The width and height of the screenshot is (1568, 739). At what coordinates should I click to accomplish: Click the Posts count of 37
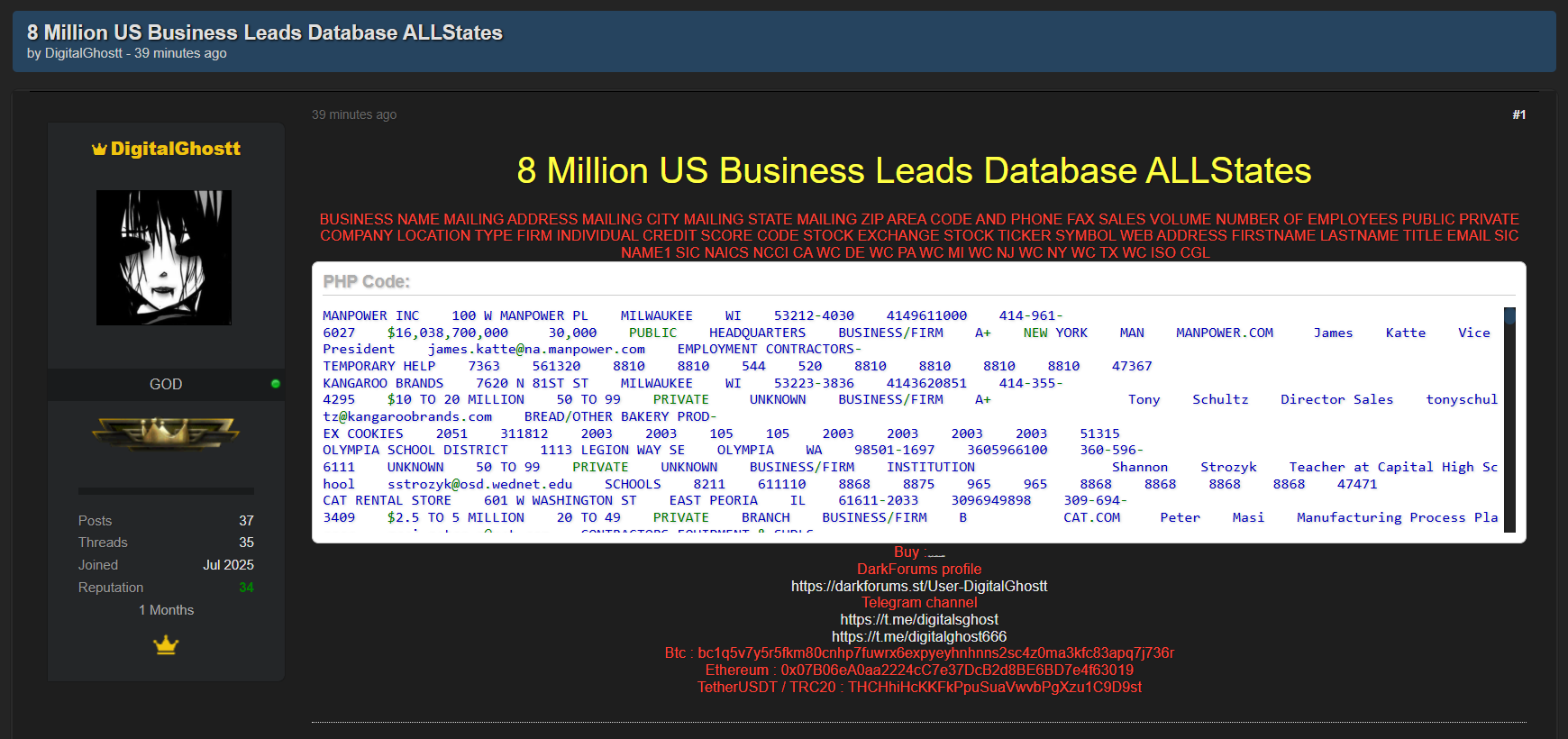pyautogui.click(x=246, y=521)
